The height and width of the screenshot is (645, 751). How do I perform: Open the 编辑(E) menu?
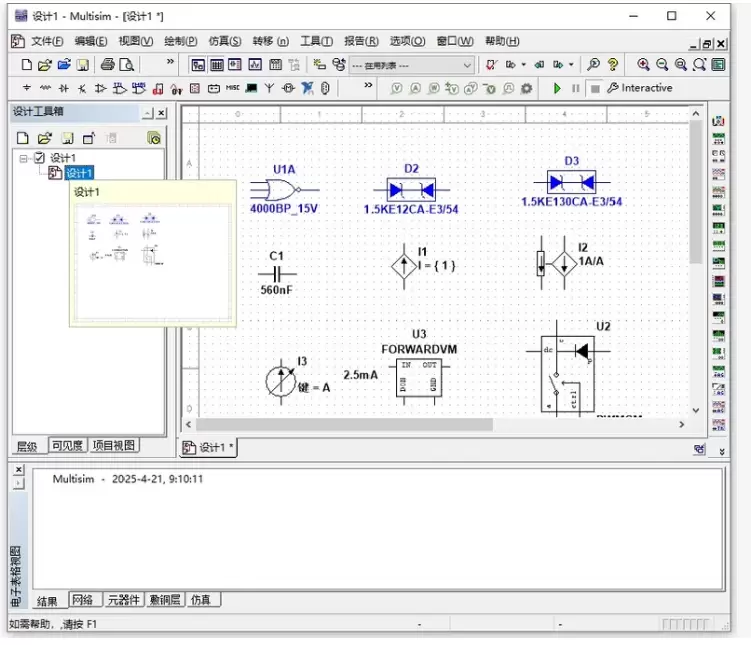[91, 41]
